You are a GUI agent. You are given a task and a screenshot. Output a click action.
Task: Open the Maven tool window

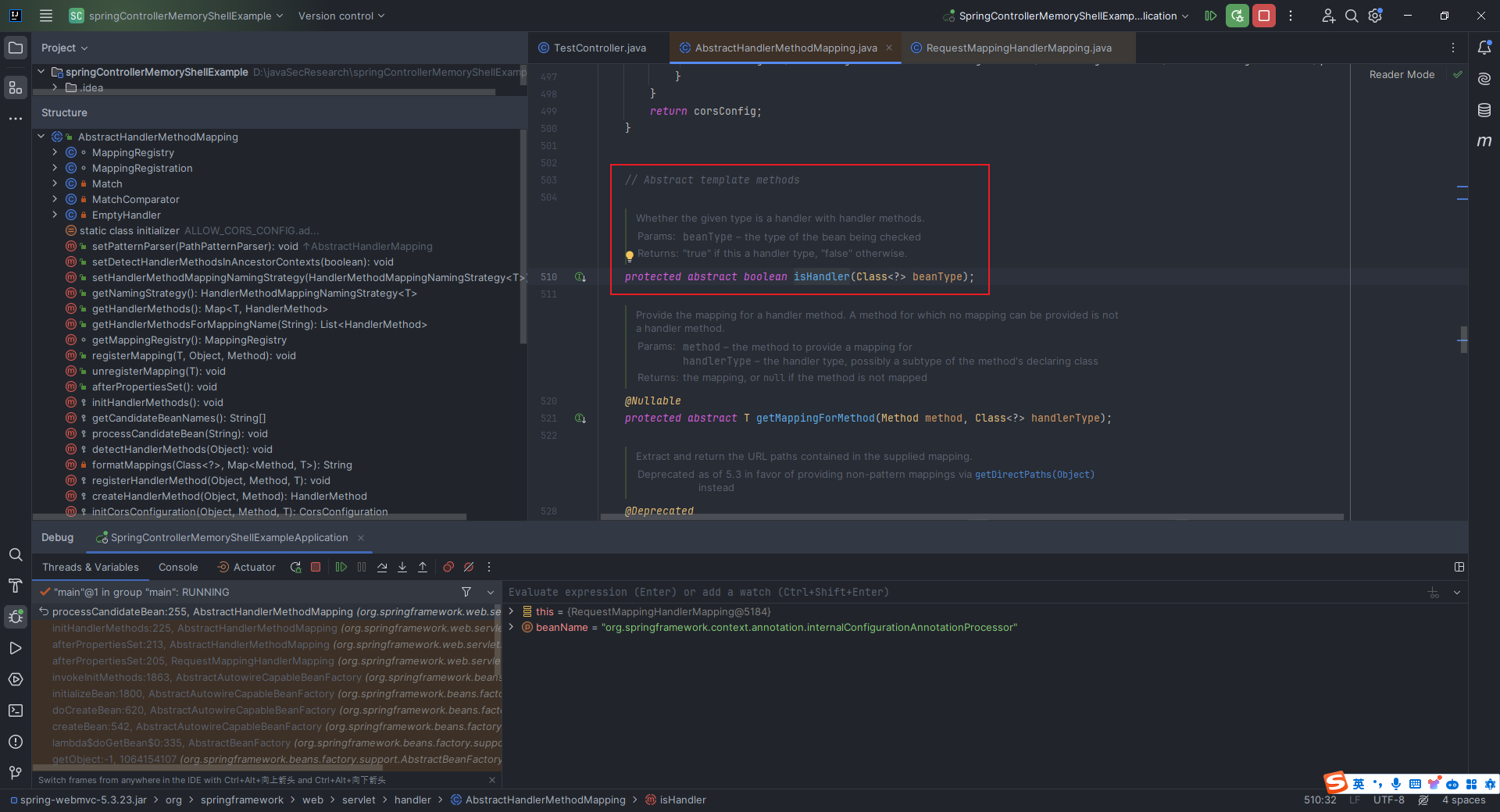point(1484,141)
